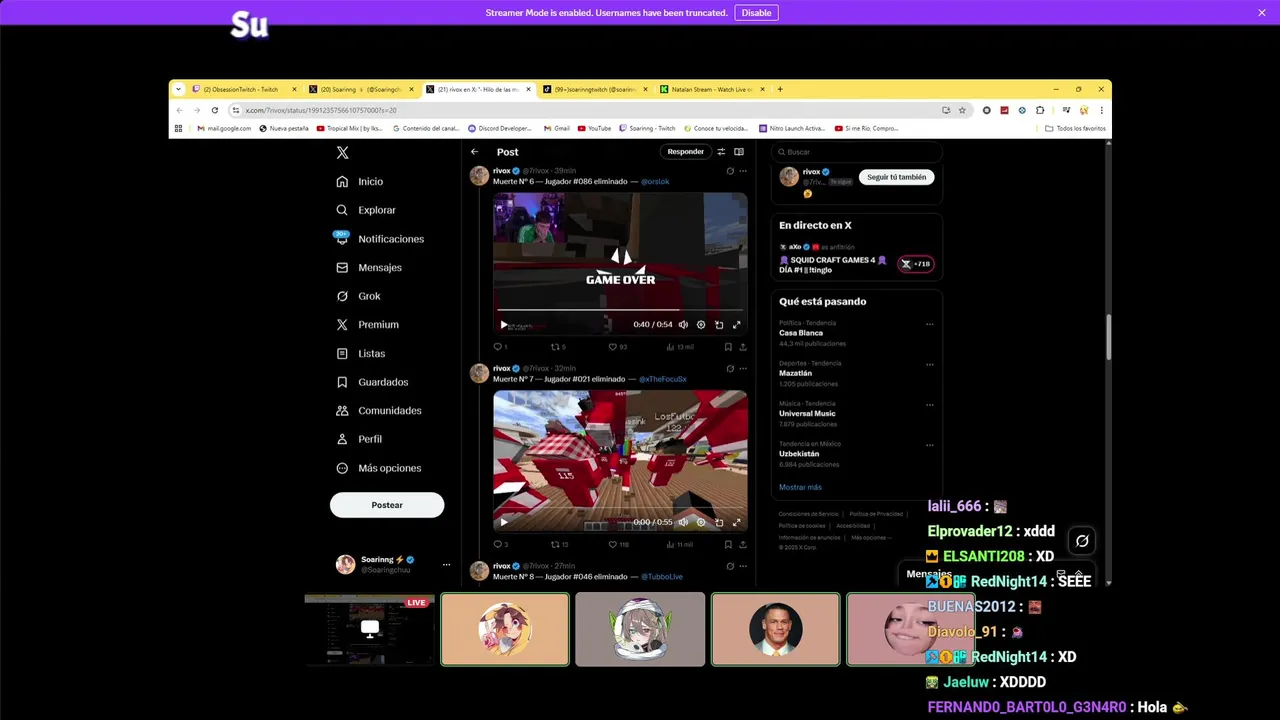Click the X logo in the sidebar
The image size is (1280, 720).
pyautogui.click(x=342, y=153)
